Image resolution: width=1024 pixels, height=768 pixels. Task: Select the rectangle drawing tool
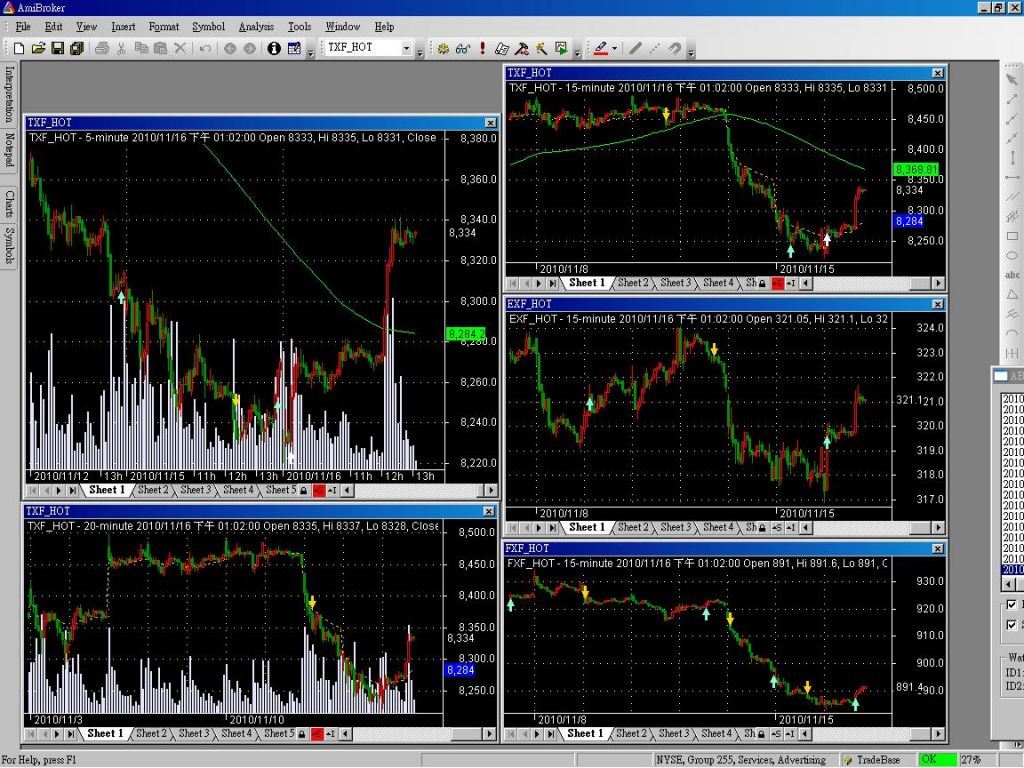tap(1012, 236)
